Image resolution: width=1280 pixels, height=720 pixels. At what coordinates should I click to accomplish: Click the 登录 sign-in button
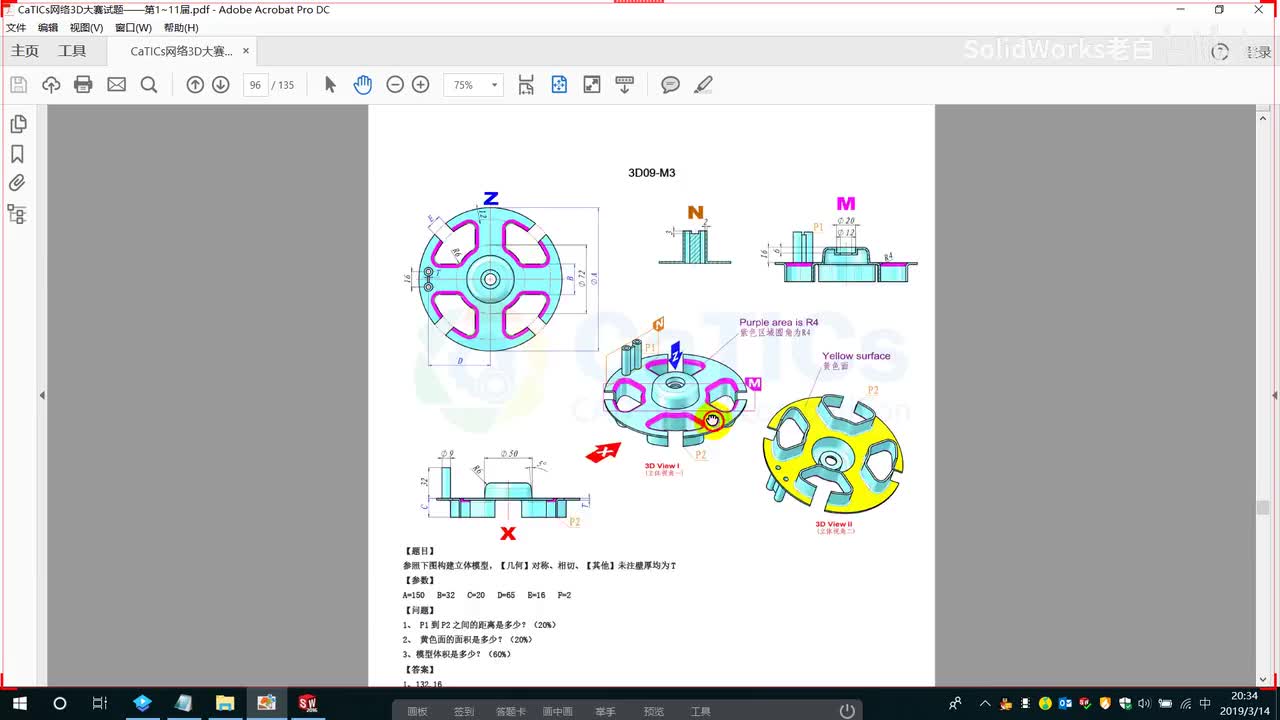1258,52
